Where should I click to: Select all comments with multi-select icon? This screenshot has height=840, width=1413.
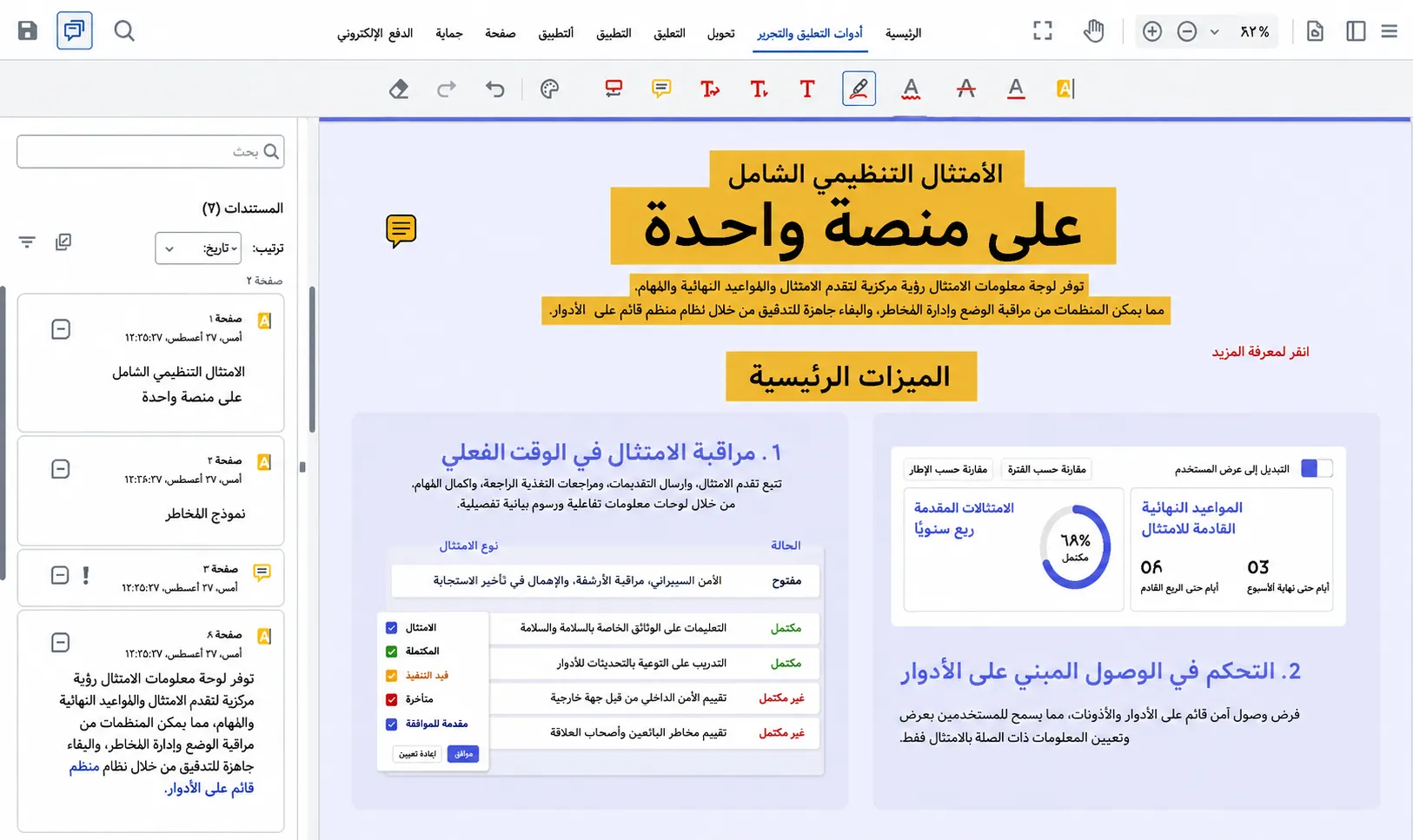(63, 242)
